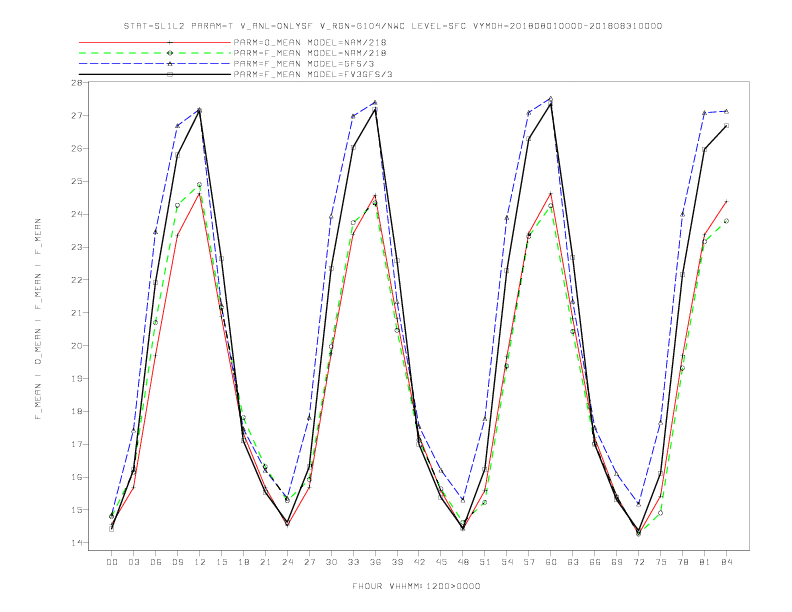
Task: Click y-axis tick label 27
Action: 76,116
